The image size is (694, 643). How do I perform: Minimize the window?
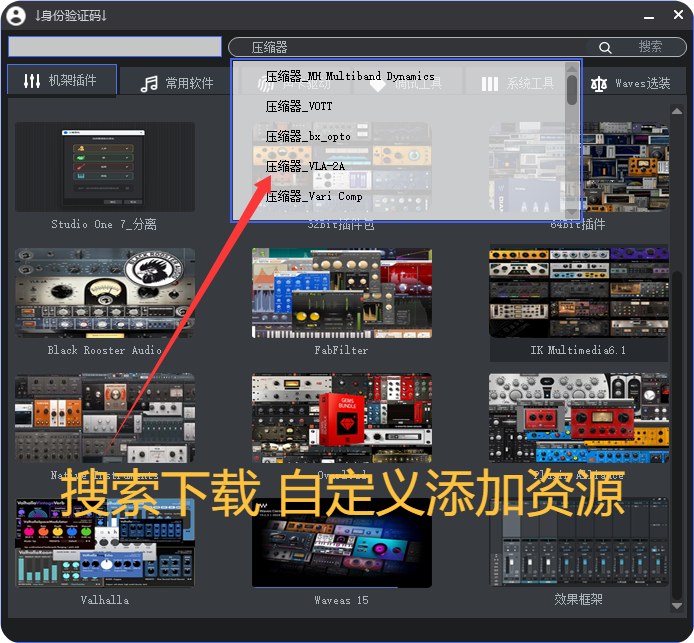pyautogui.click(x=649, y=17)
